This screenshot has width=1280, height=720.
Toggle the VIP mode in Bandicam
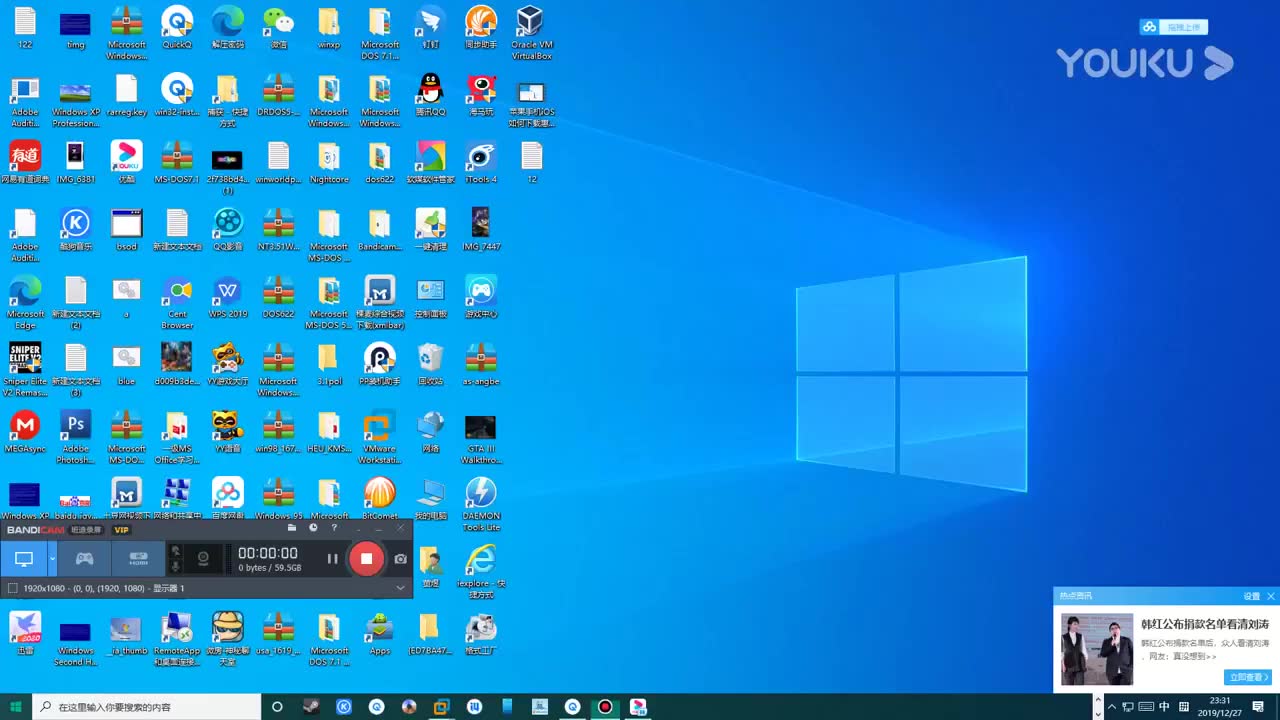(121, 530)
